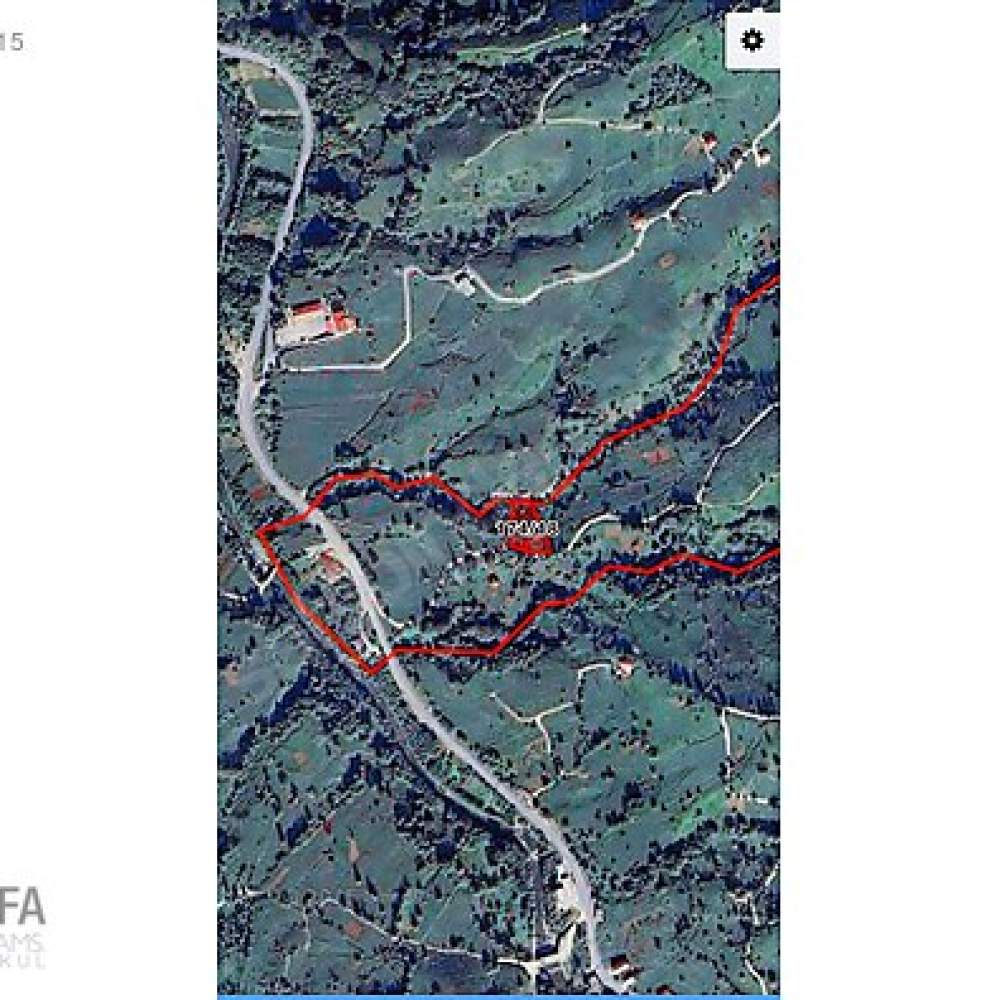The width and height of the screenshot is (1000, 1000).
Task: Click the blue bar along the map's bottom edge
Action: pos(498,997)
